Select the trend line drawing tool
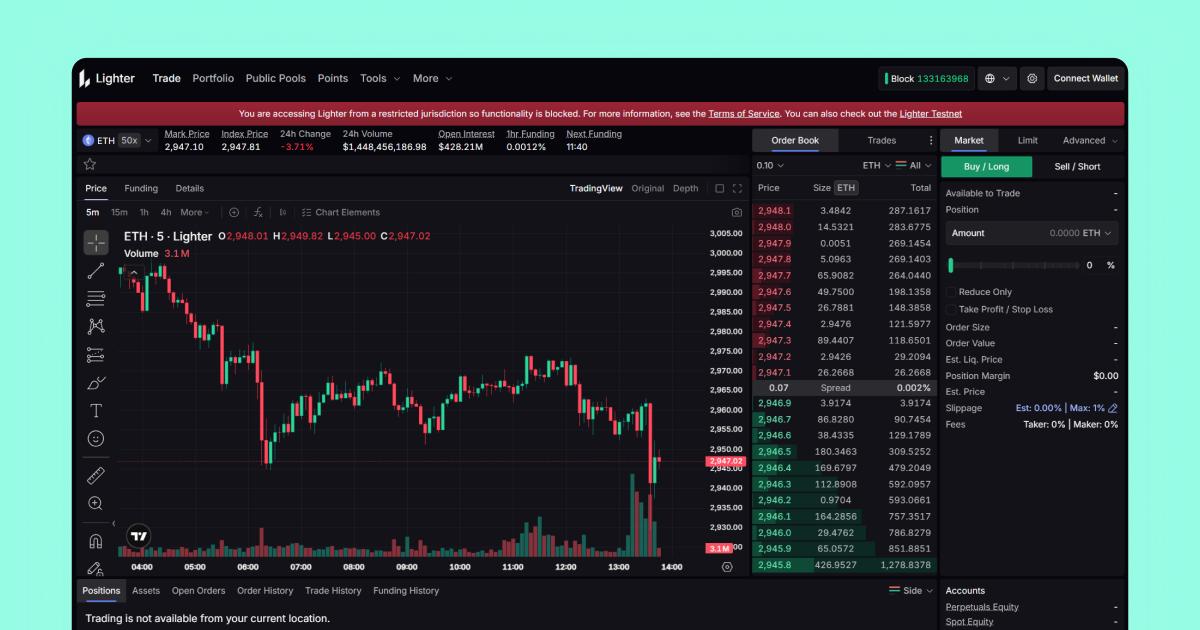 (96, 270)
